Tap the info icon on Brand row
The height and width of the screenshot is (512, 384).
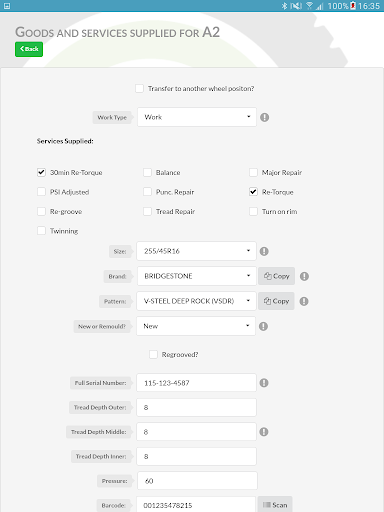304,276
